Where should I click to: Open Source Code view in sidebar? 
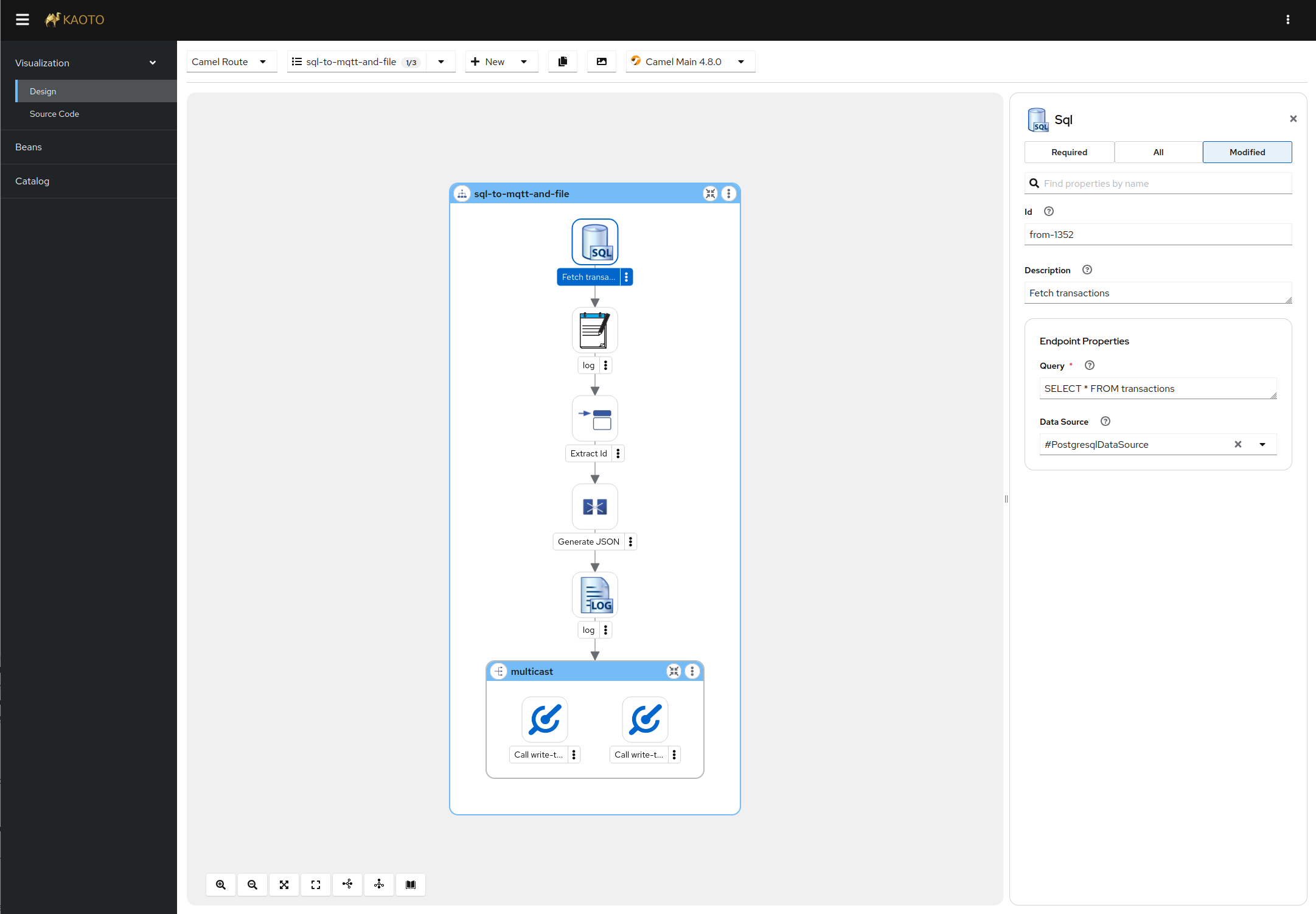click(54, 114)
